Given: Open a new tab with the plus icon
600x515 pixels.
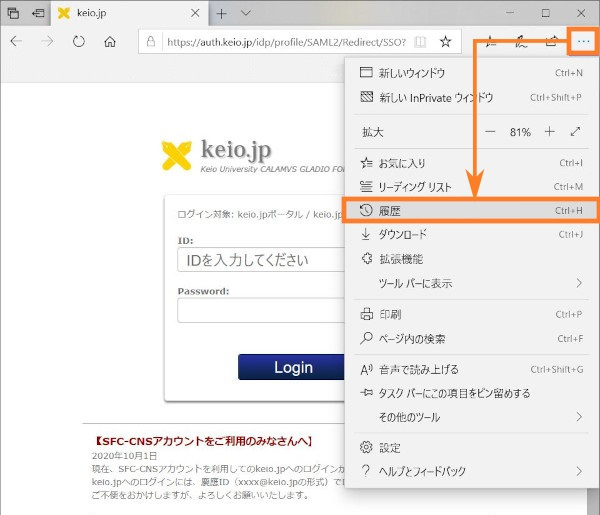Looking at the screenshot, I should [x=222, y=14].
